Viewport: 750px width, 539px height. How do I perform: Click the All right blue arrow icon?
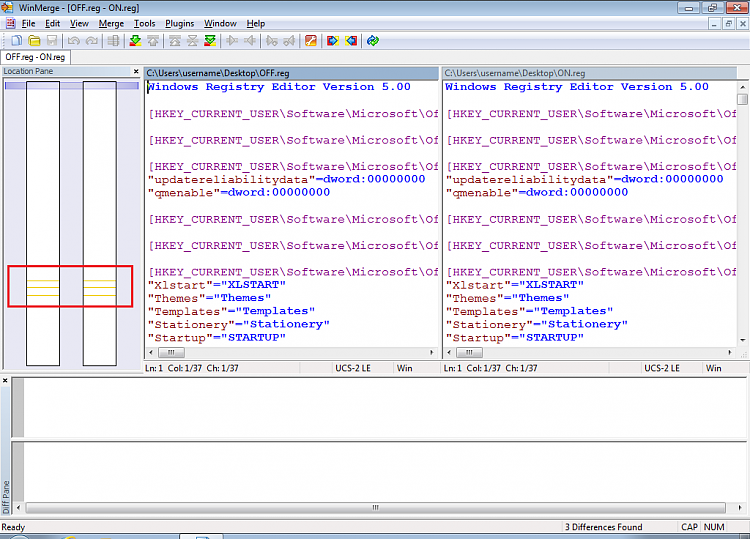point(333,41)
